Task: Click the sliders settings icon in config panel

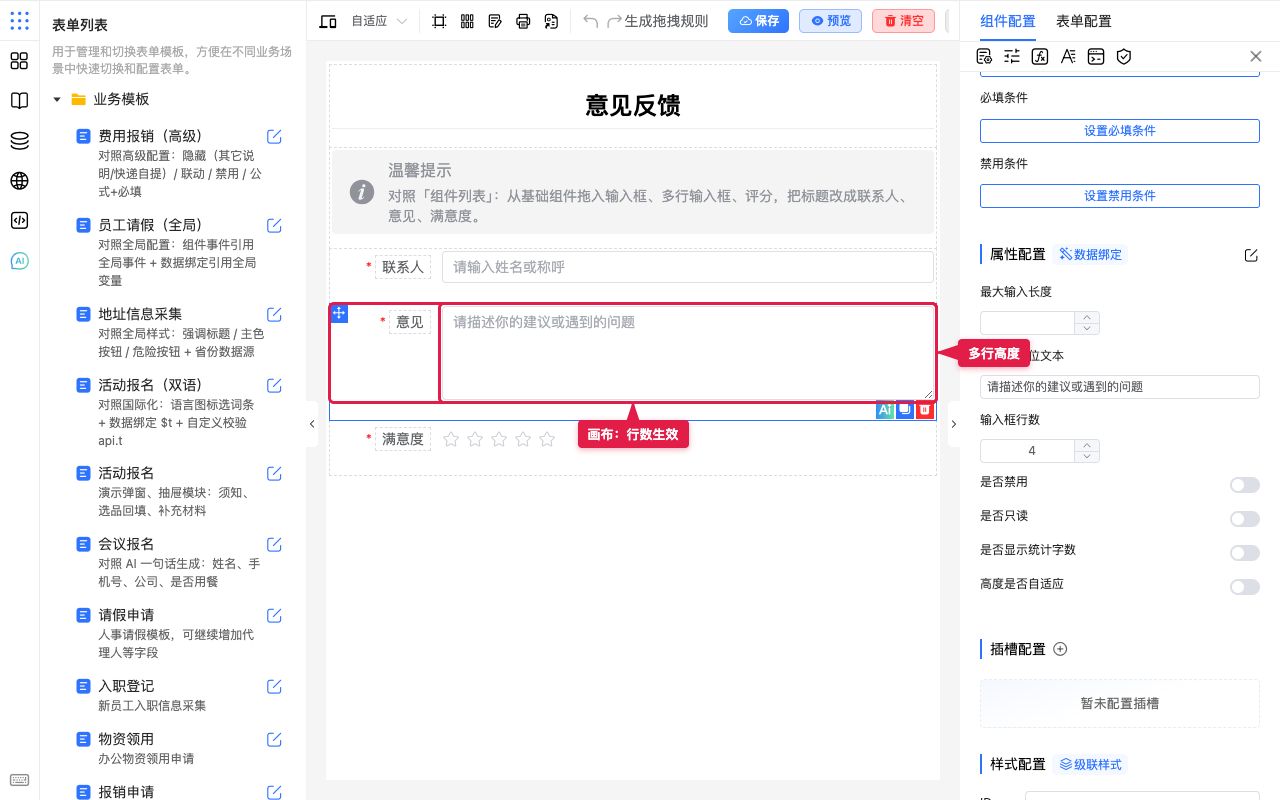Action: click(x=1012, y=57)
